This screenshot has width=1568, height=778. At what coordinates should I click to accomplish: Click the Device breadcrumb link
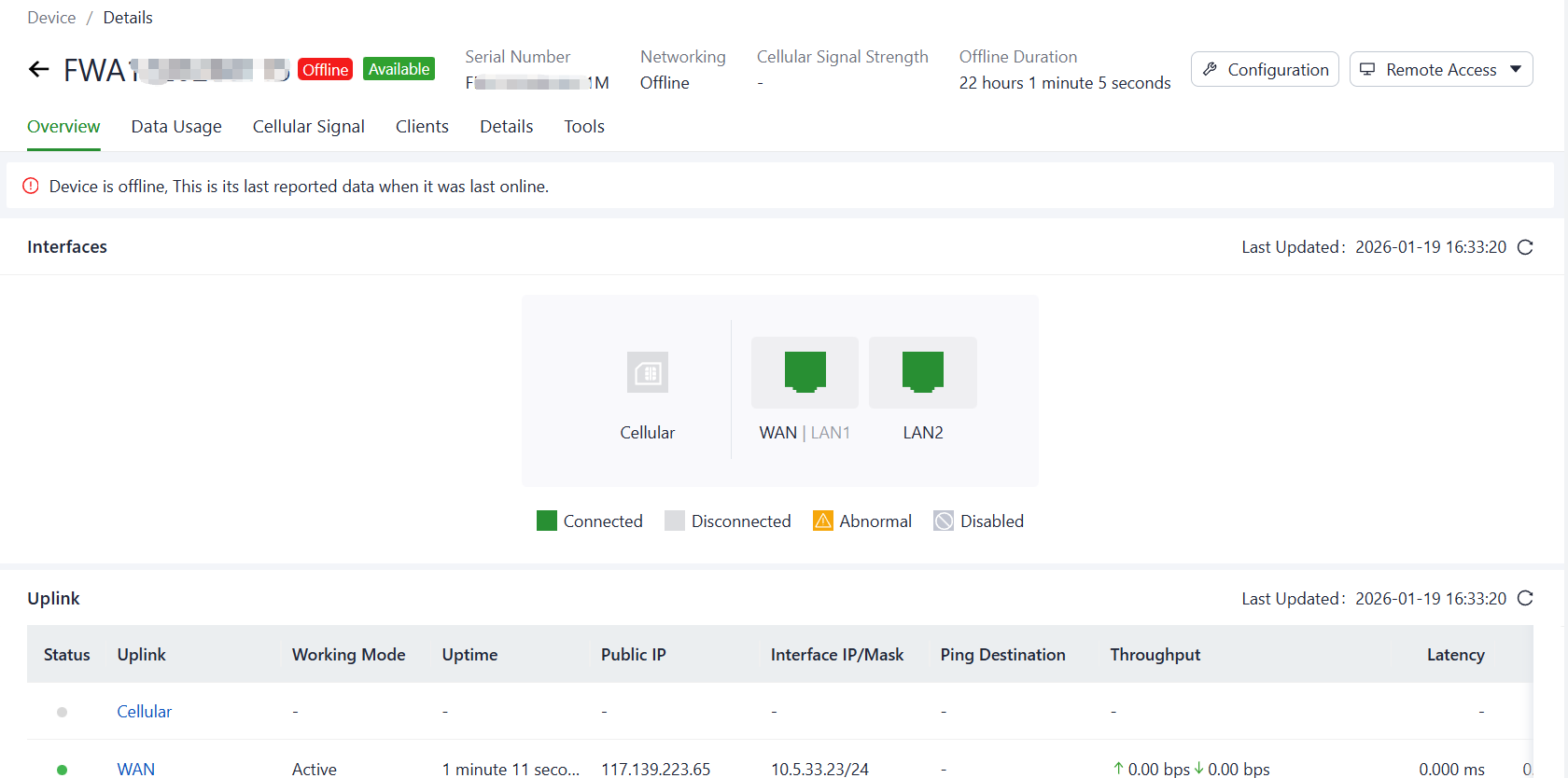pyautogui.click(x=51, y=18)
